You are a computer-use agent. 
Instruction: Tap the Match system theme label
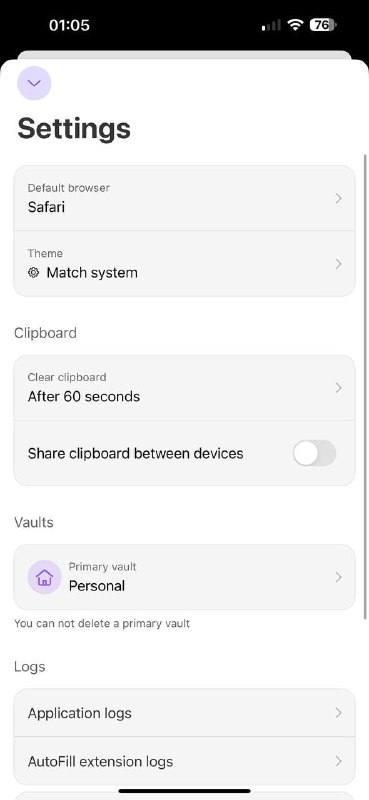(92, 272)
